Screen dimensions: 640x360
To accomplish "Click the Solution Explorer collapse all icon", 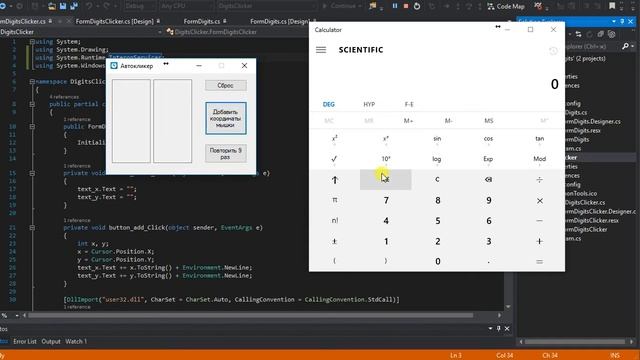I will pos(600,35).
